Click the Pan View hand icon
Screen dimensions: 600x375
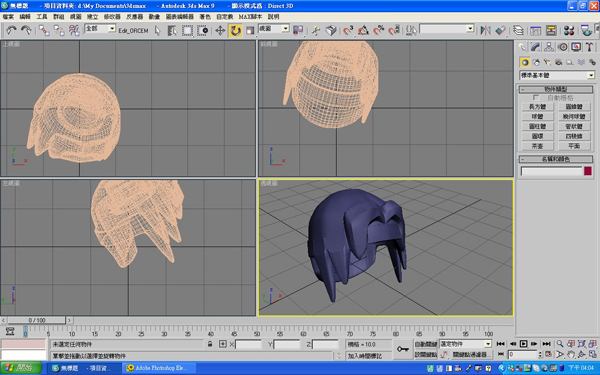click(x=571, y=354)
